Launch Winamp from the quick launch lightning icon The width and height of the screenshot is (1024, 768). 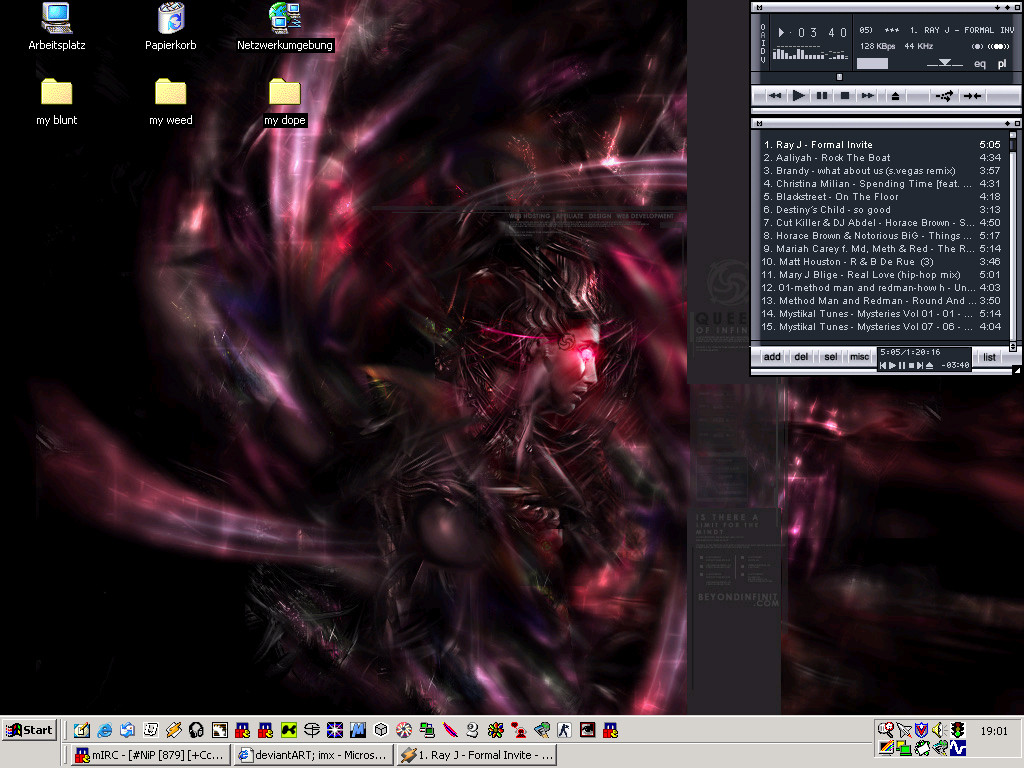[173, 730]
